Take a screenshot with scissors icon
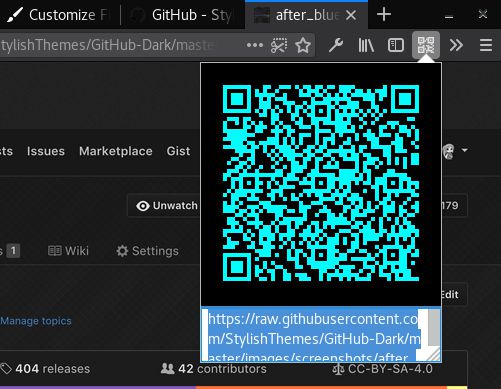The height and width of the screenshot is (389, 501). [279, 45]
